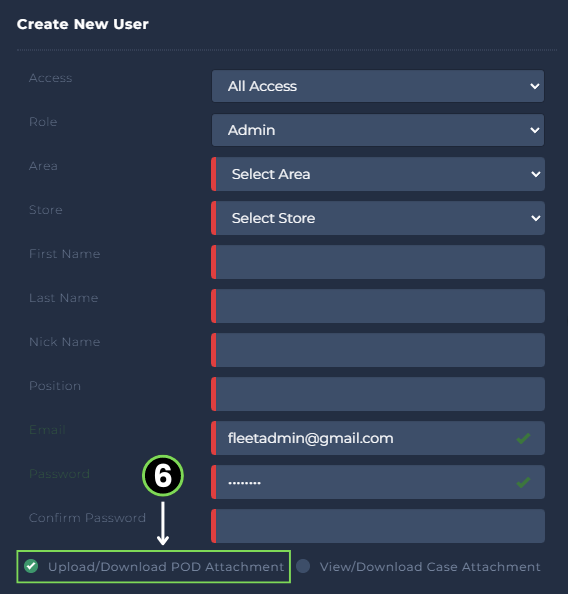Expand the Select Area dropdown
The width and height of the screenshot is (568, 594).
(378, 174)
